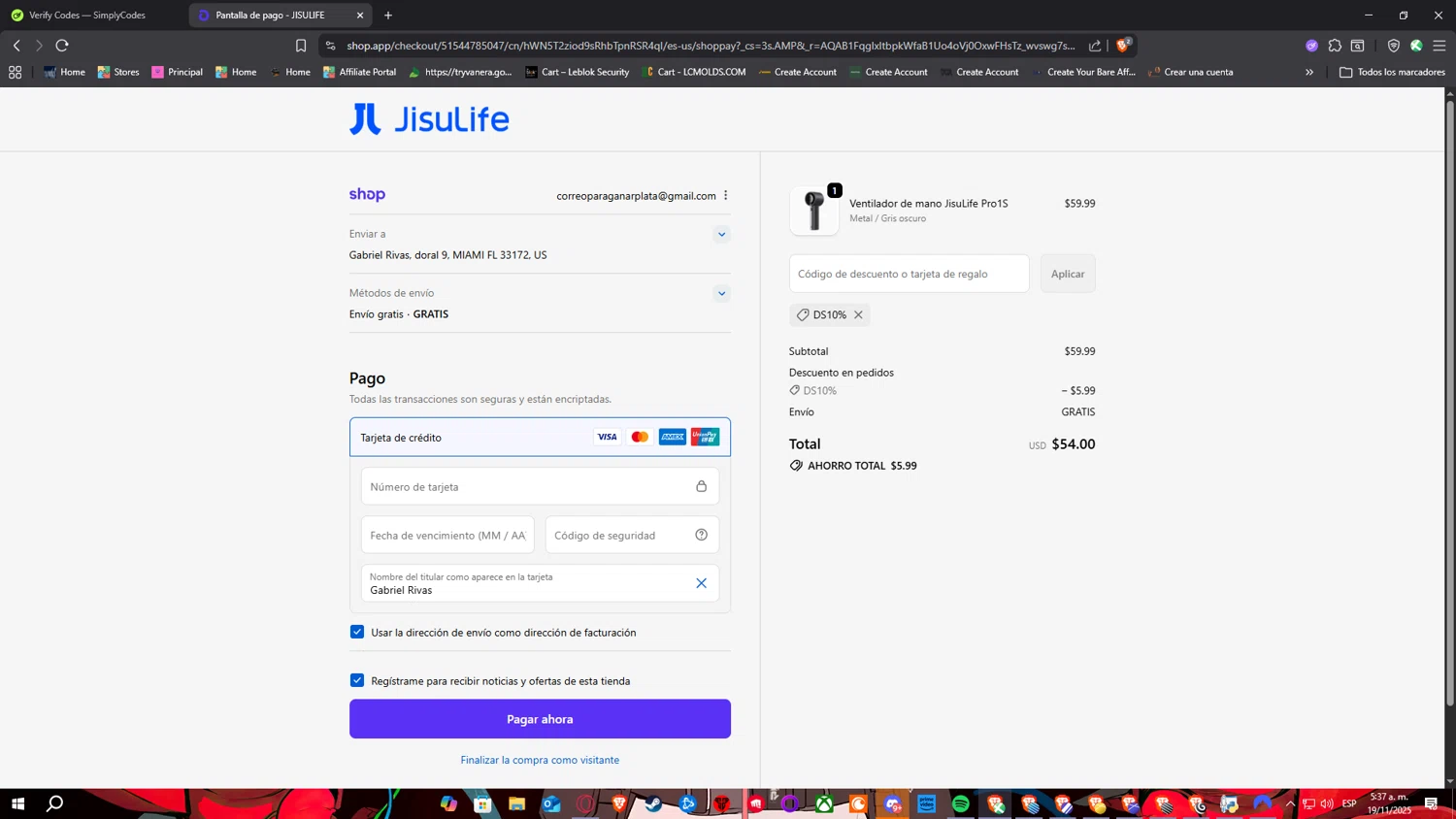Image resolution: width=1456 pixels, height=819 pixels.
Task: Bookmark this page with the bookmark icon
Action: [x=301, y=46]
